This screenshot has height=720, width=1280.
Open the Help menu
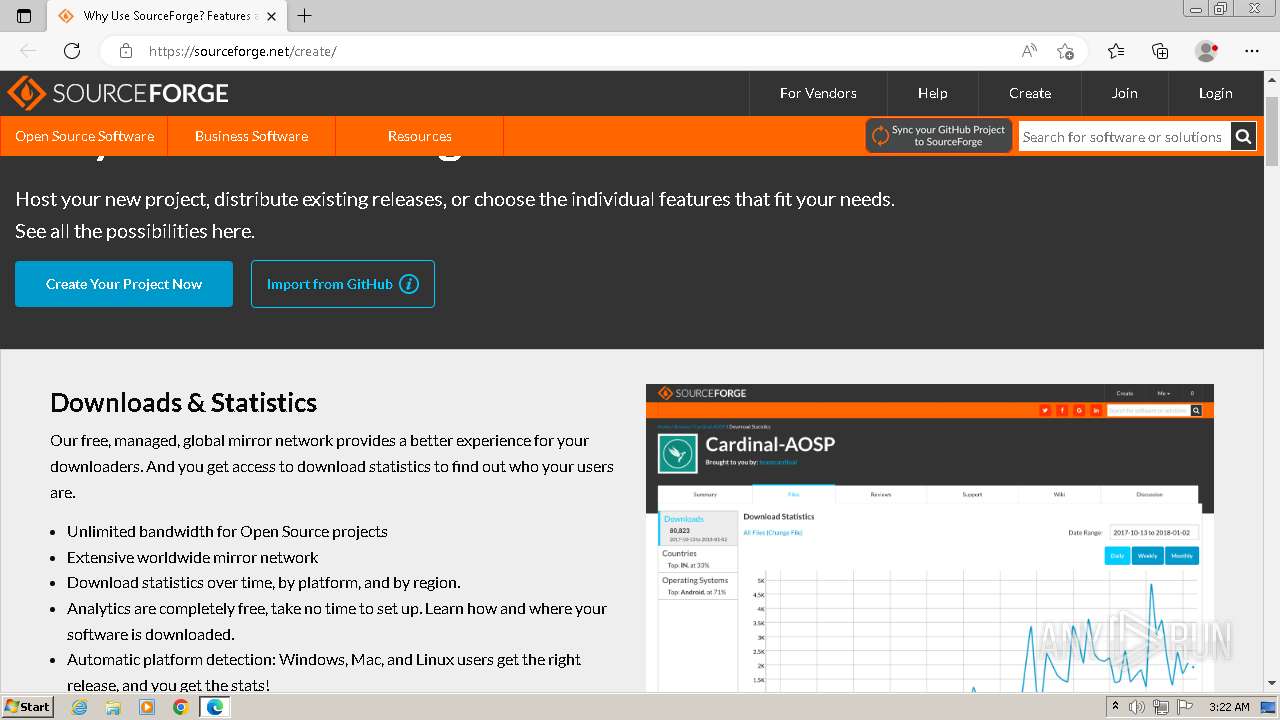[932, 93]
